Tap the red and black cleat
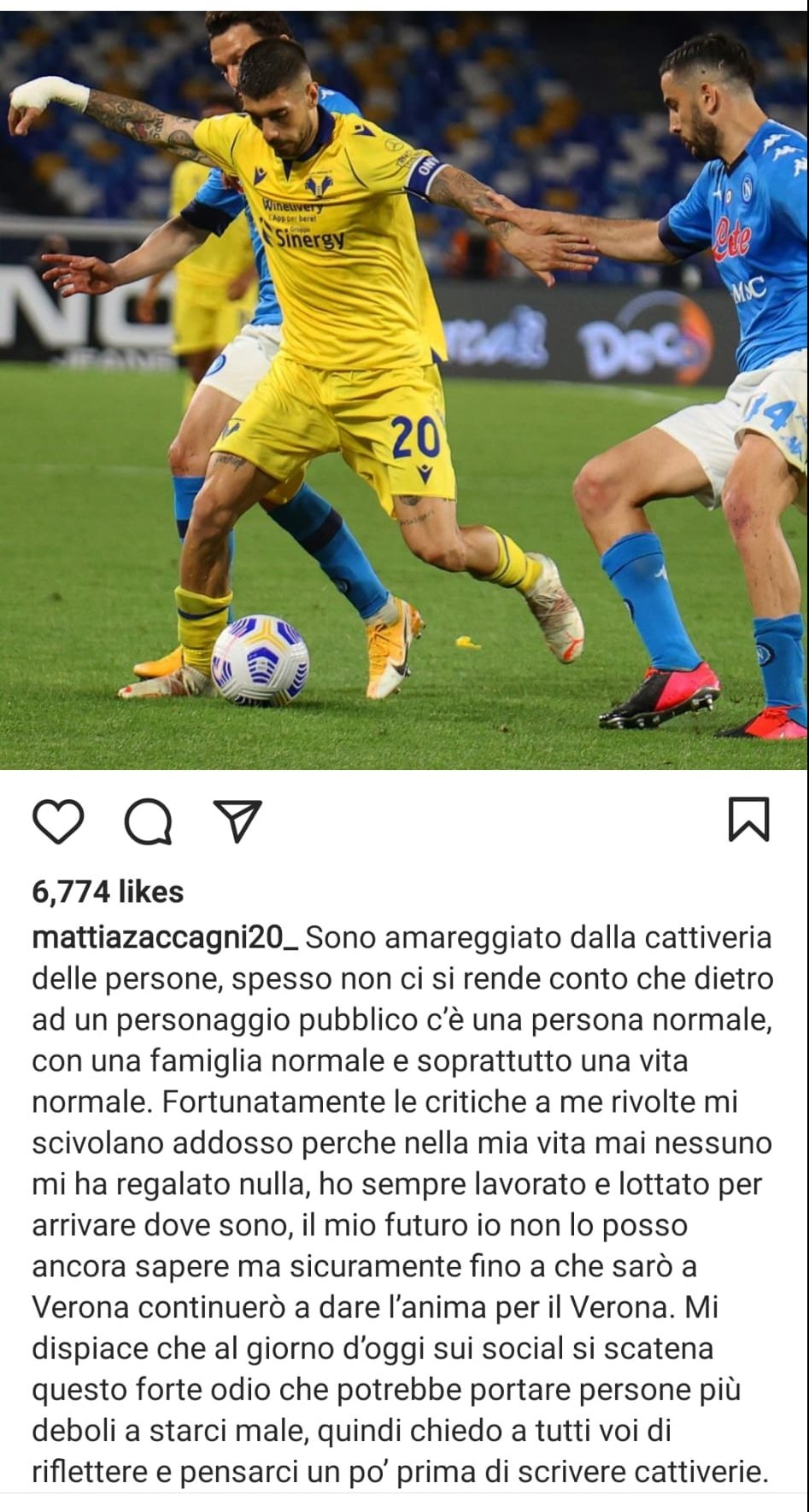 tap(660, 697)
